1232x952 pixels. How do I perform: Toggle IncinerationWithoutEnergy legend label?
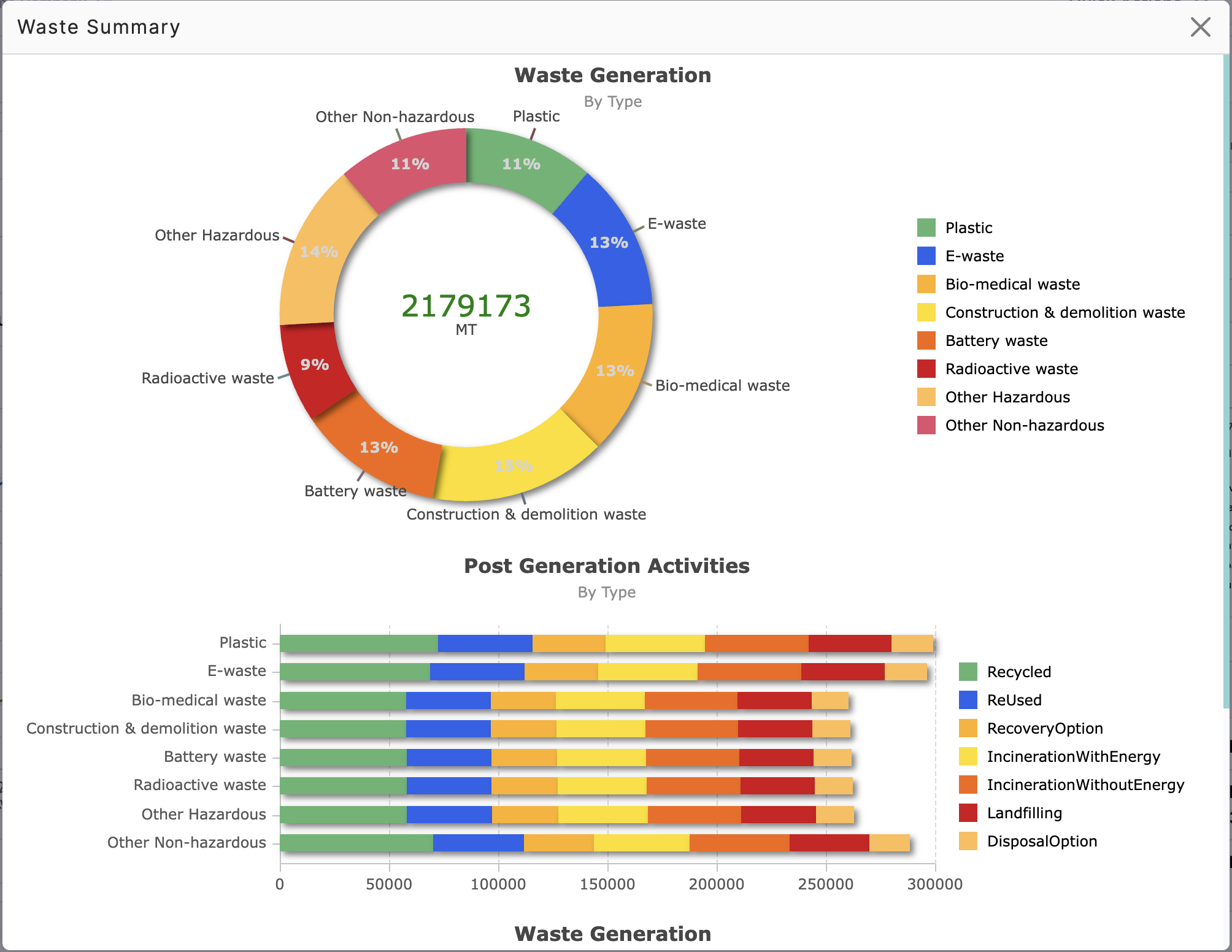coord(1085,785)
